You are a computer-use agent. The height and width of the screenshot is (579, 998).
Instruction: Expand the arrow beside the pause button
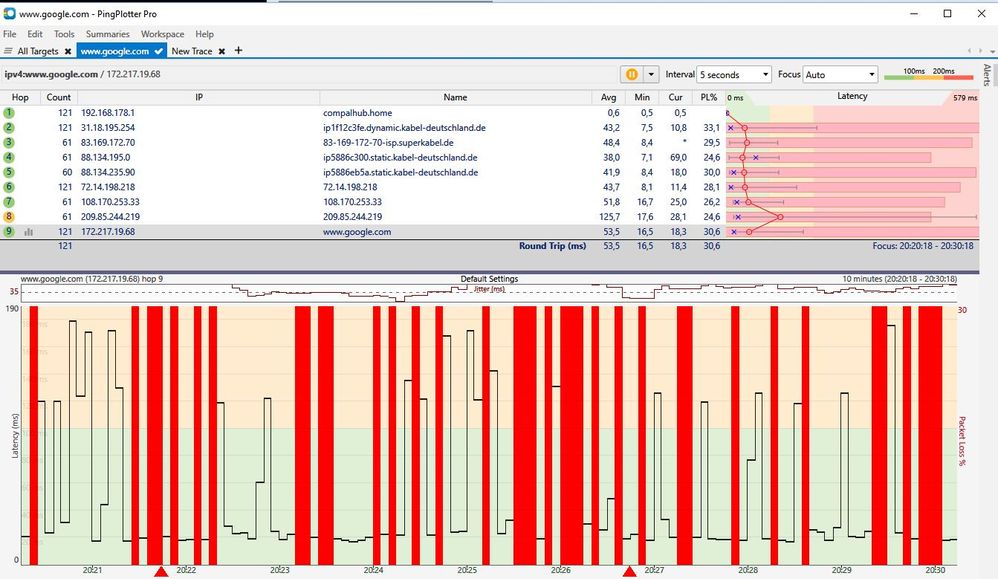coord(653,74)
